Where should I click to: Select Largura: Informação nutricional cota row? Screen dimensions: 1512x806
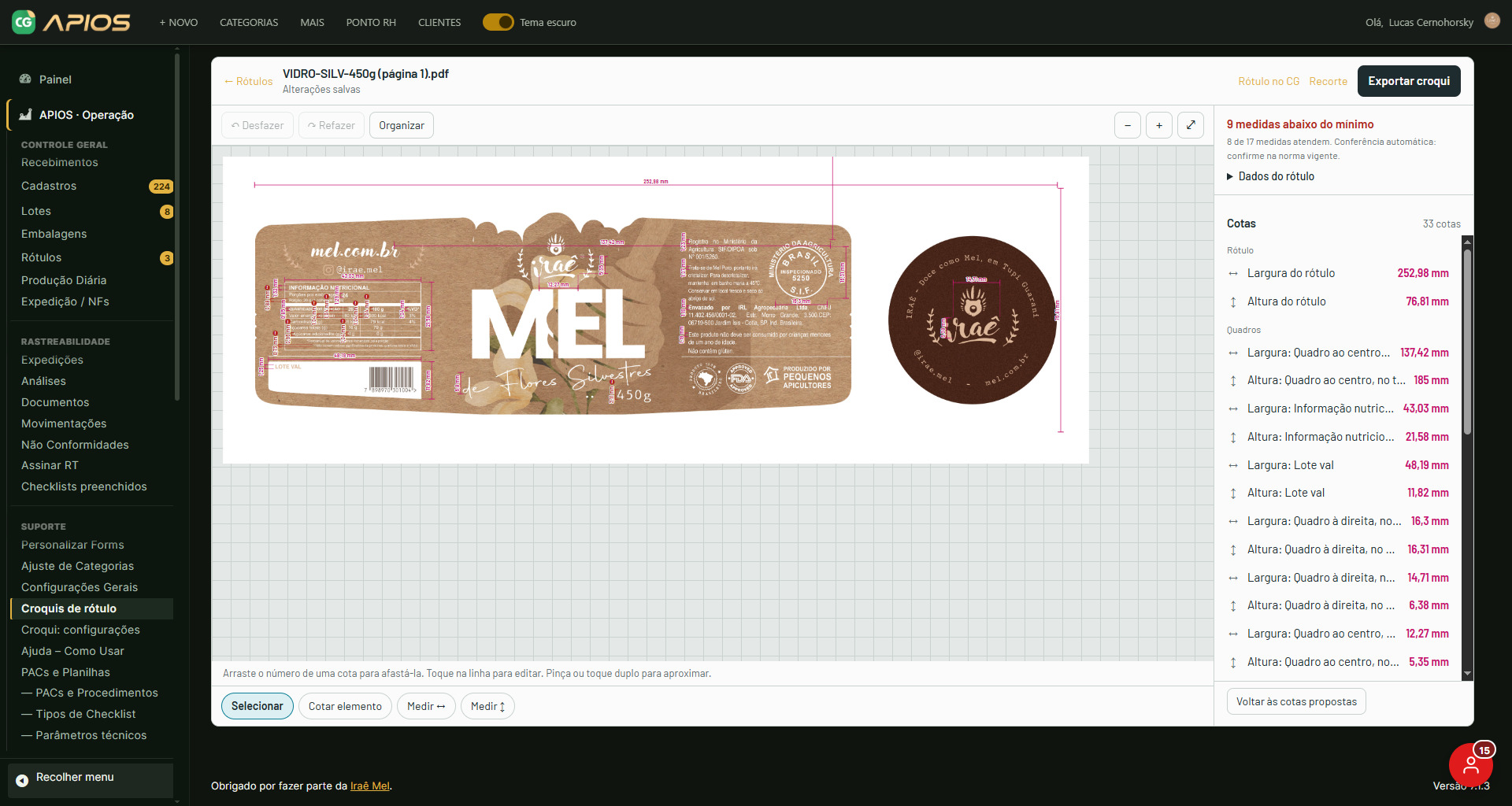1338,409
